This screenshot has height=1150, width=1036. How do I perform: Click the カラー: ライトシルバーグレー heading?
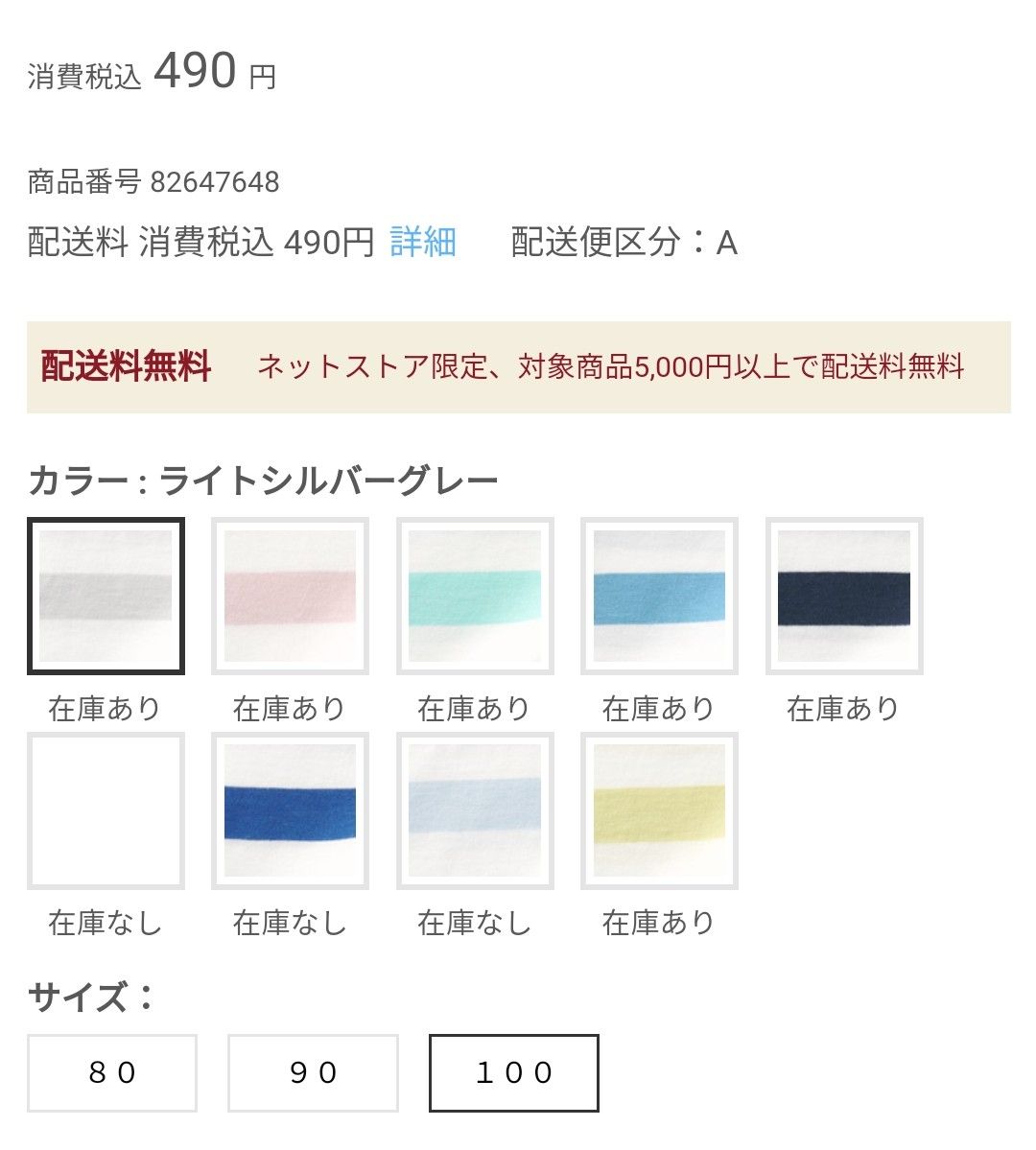click(x=264, y=480)
